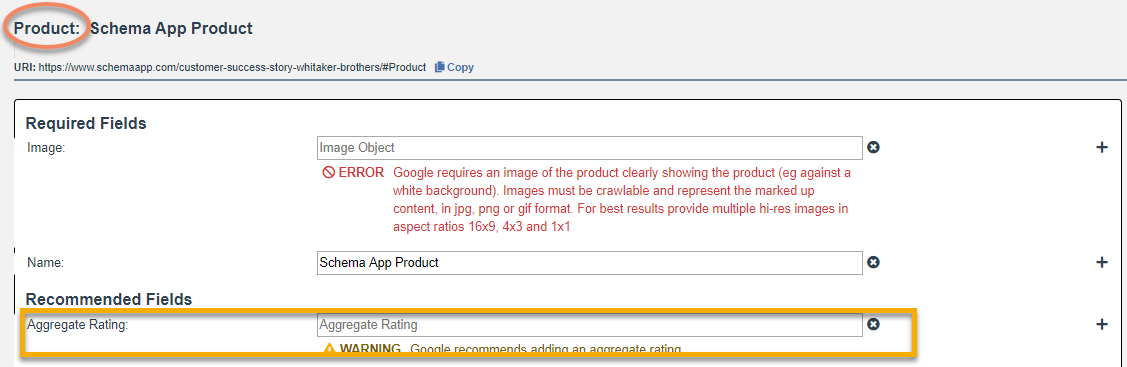Click the Google image requirement error message
Image resolution: width=1127 pixels, height=367 pixels.
tap(622, 199)
